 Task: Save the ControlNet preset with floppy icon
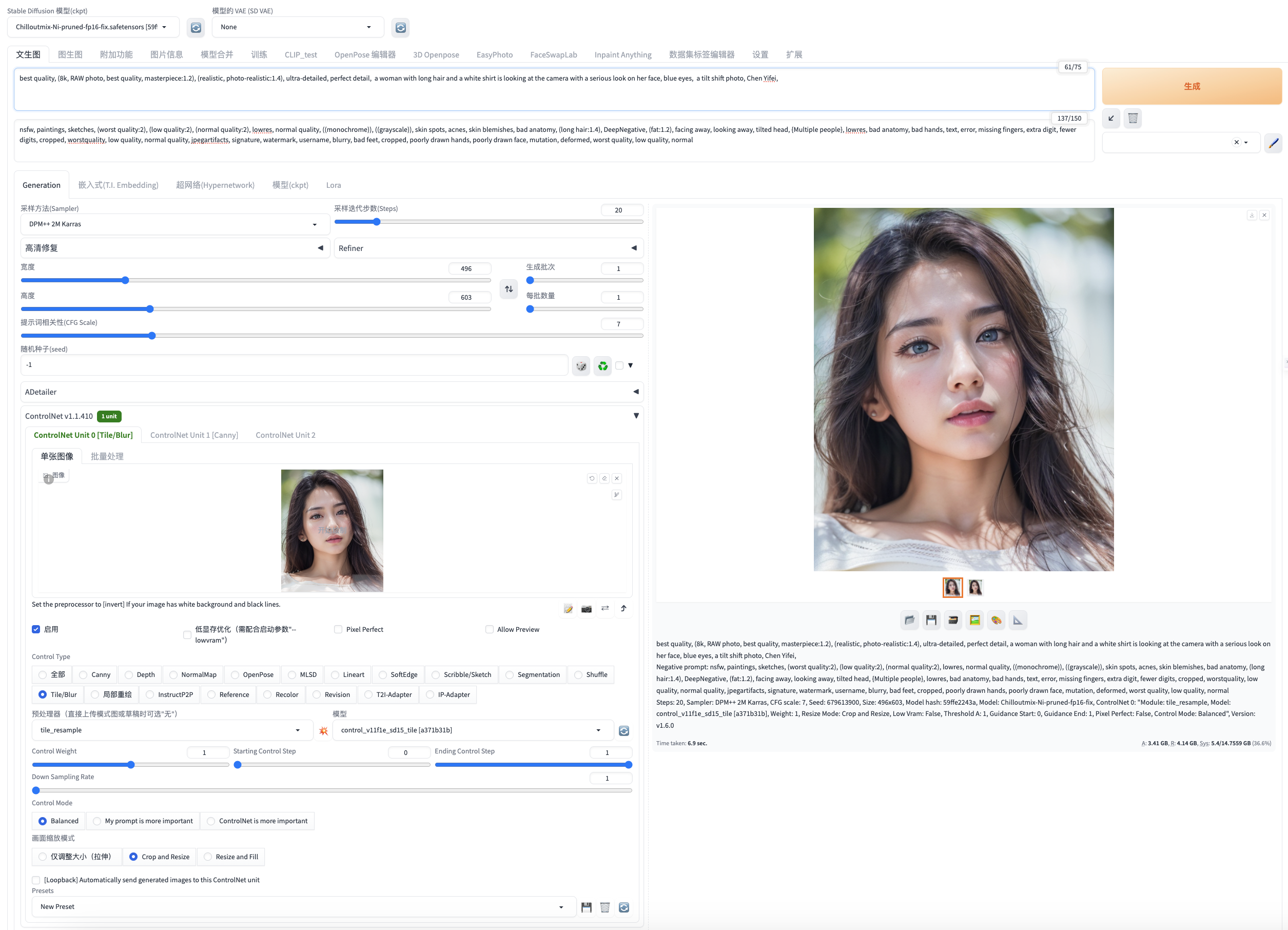(x=587, y=907)
